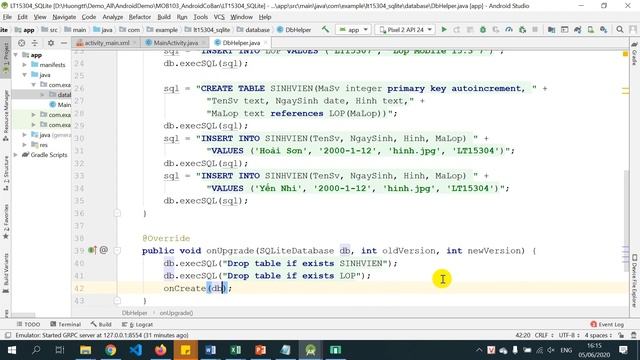Click Attach Debugger to Android Process icon
Image resolution: width=640 pixels, height=360 pixels.
click(522, 29)
